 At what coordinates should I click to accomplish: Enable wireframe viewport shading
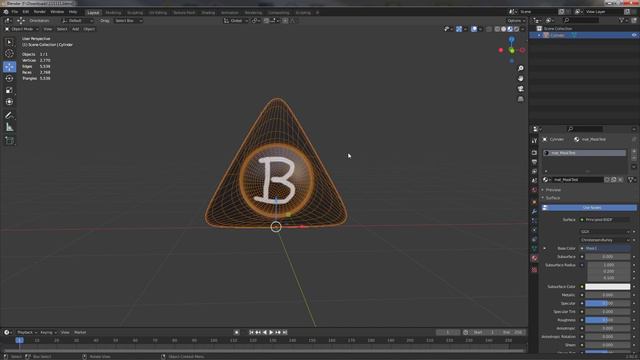497,29
